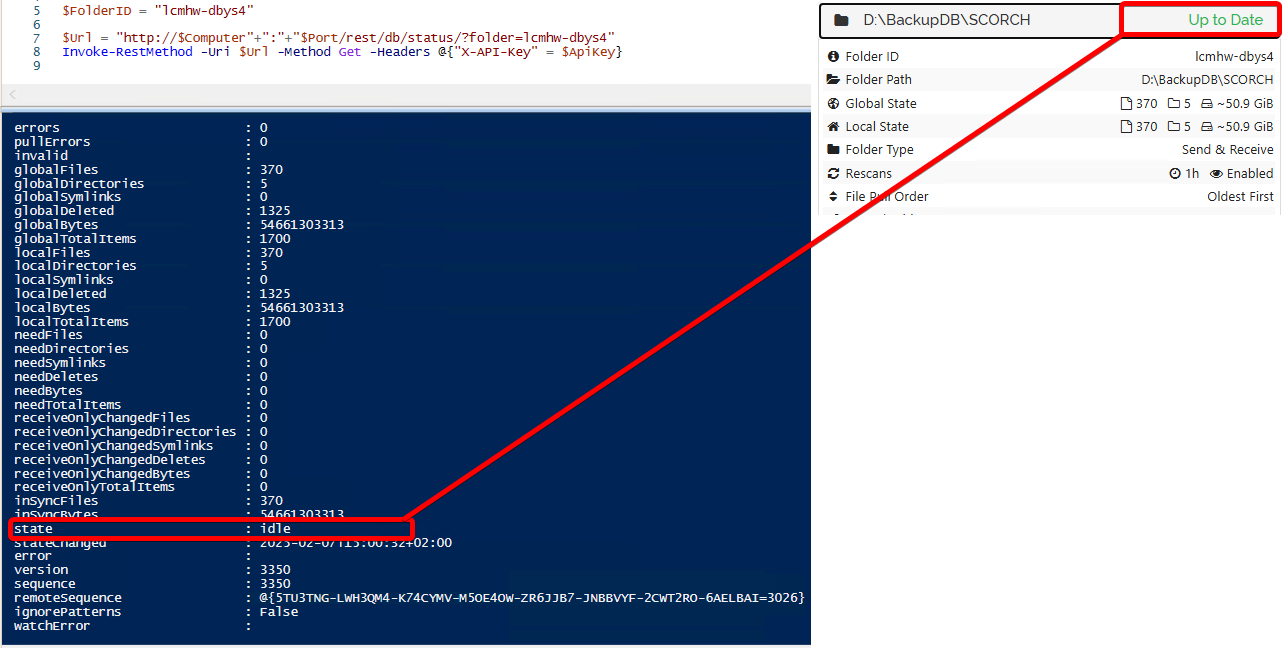Click the Folder ID info icon
Screen dimensions: 1288x648
(833, 57)
